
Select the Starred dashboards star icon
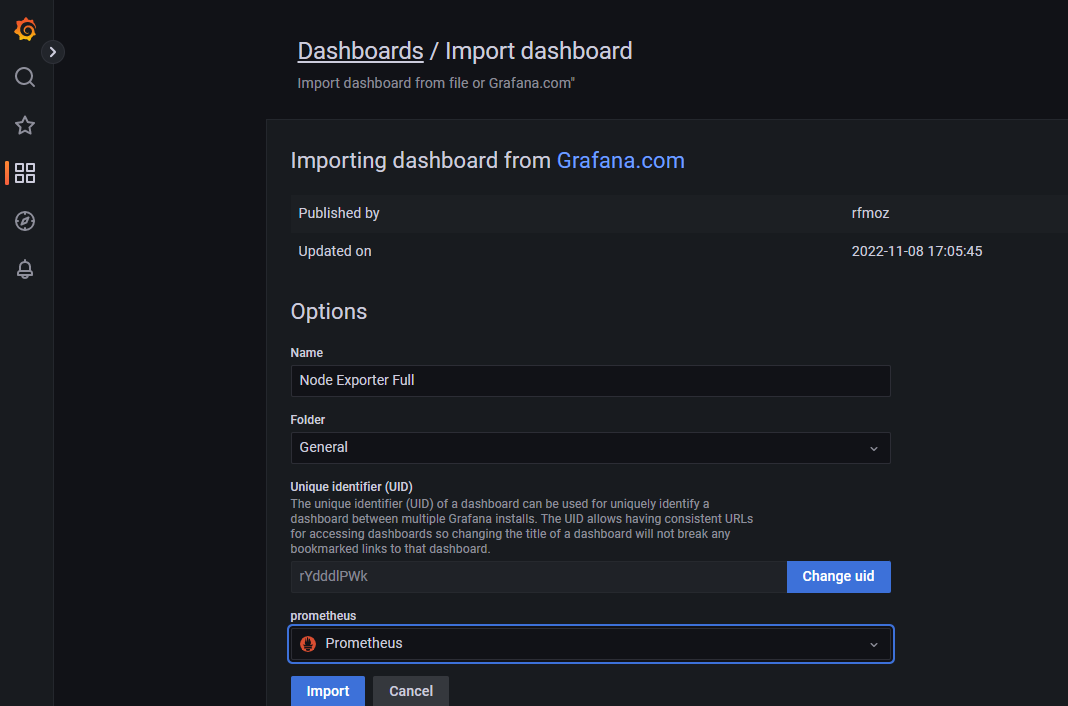coord(25,125)
